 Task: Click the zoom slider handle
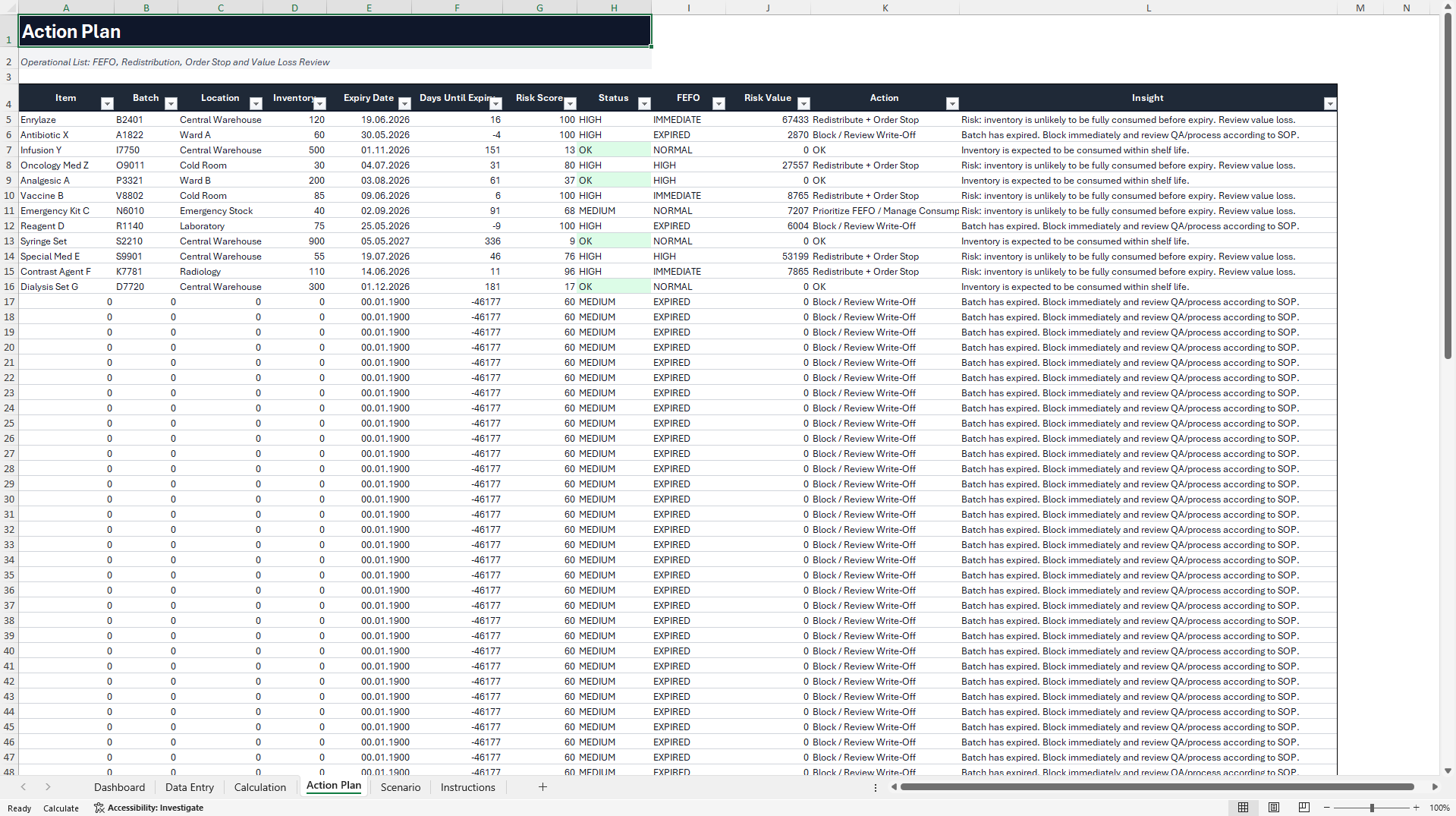pos(1372,808)
